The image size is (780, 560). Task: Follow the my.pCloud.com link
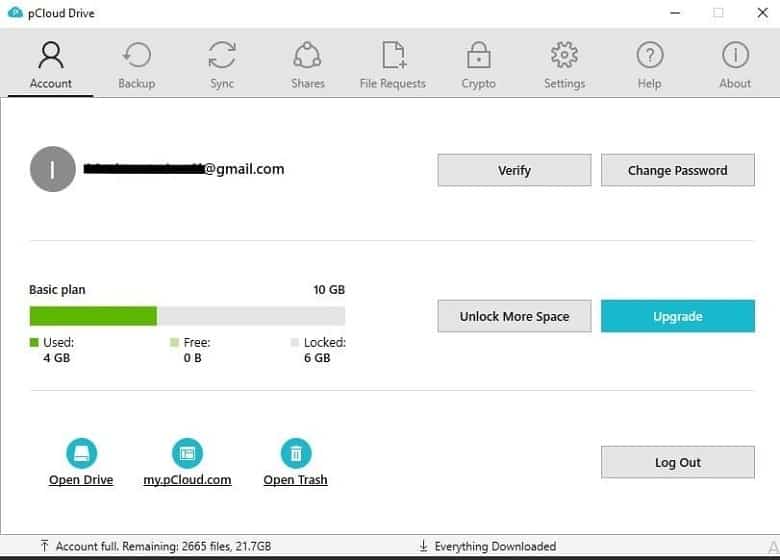click(187, 480)
